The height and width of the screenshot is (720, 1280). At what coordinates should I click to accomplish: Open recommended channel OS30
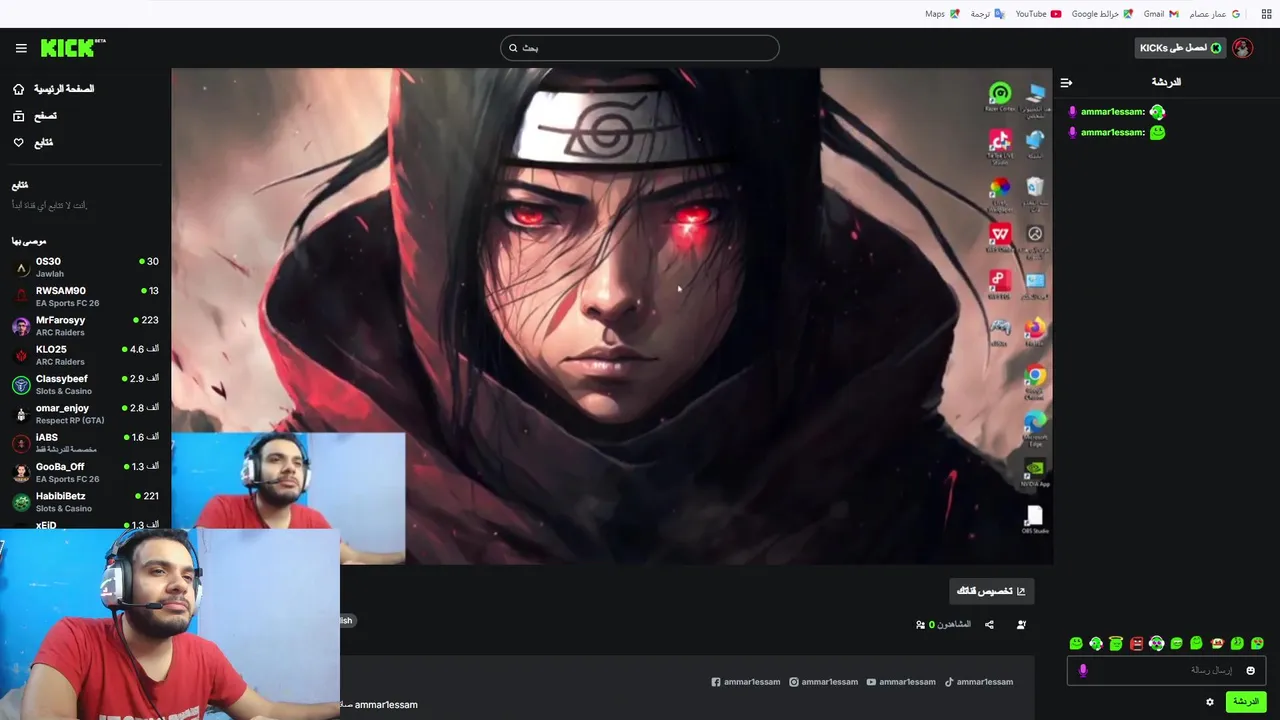click(85, 267)
